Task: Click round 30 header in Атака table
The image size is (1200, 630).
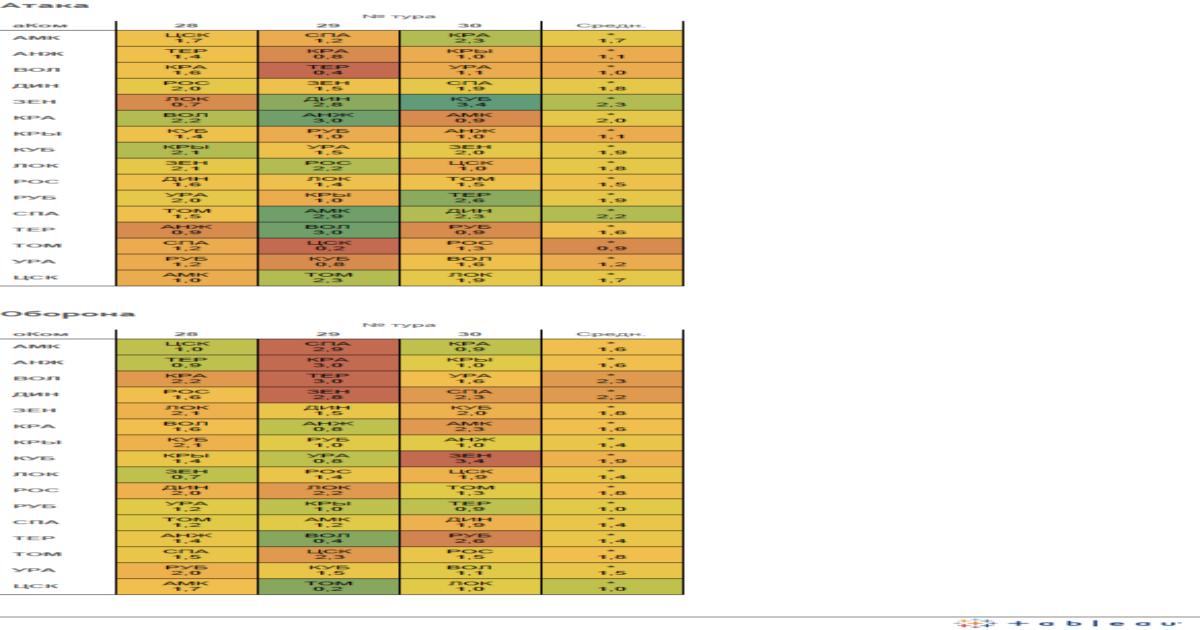Action: click(x=470, y=24)
